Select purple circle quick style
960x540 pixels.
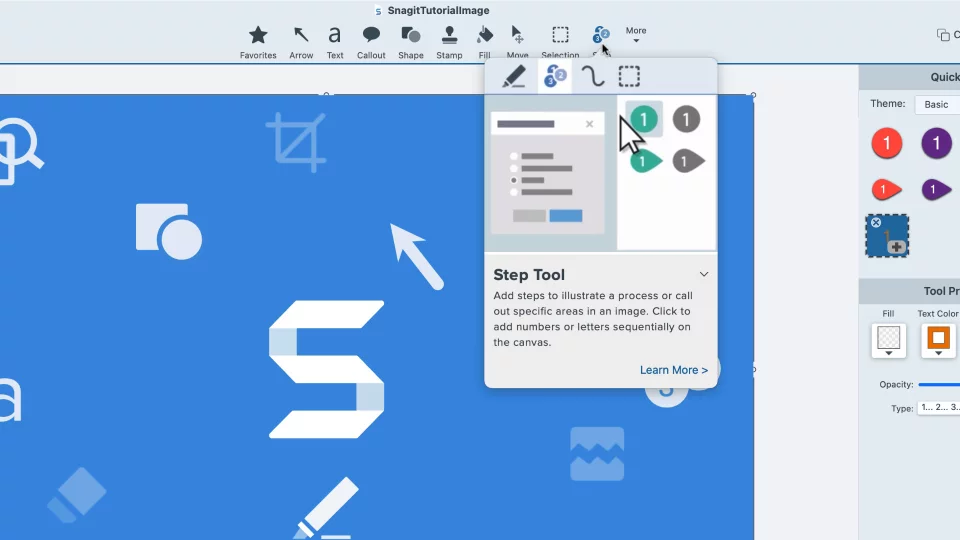click(x=936, y=143)
